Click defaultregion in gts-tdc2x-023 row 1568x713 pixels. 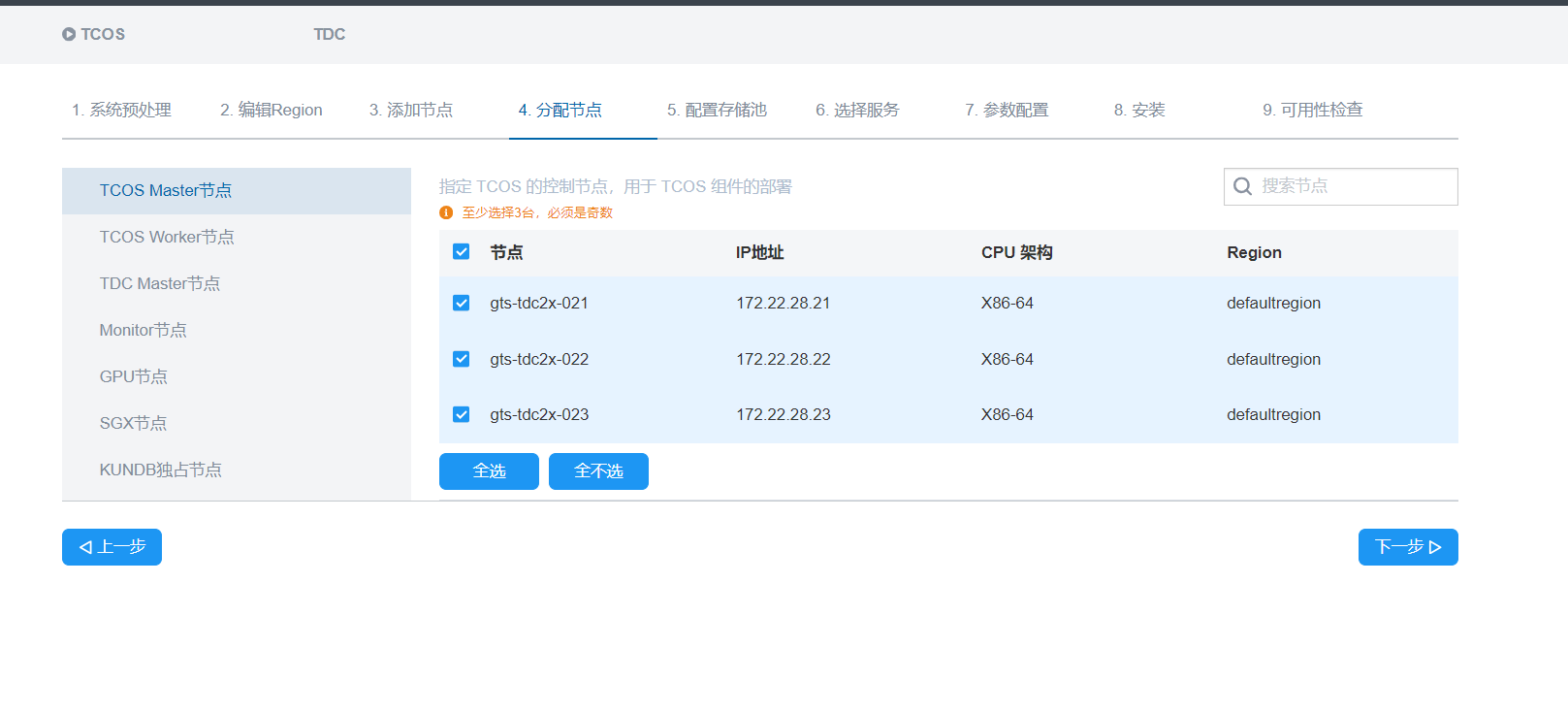(x=1273, y=414)
